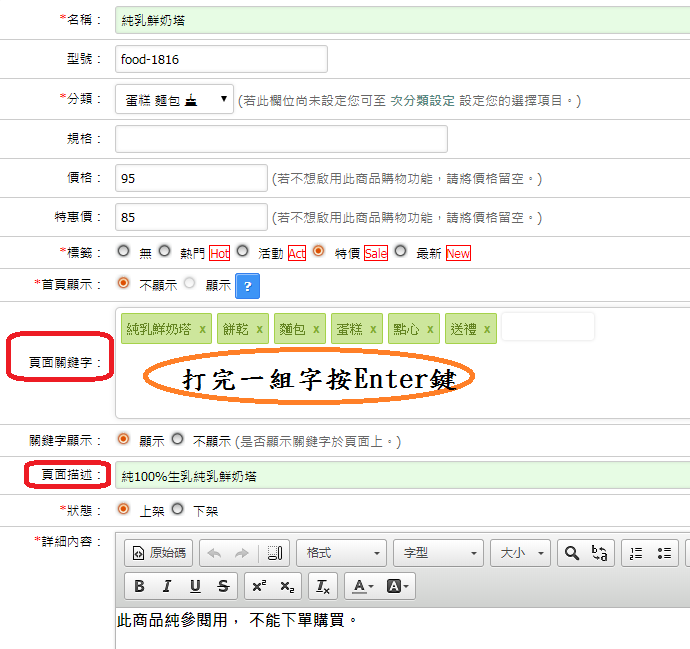Click the Bold formatting icon
Image resolution: width=690 pixels, height=649 pixels.
click(139, 586)
